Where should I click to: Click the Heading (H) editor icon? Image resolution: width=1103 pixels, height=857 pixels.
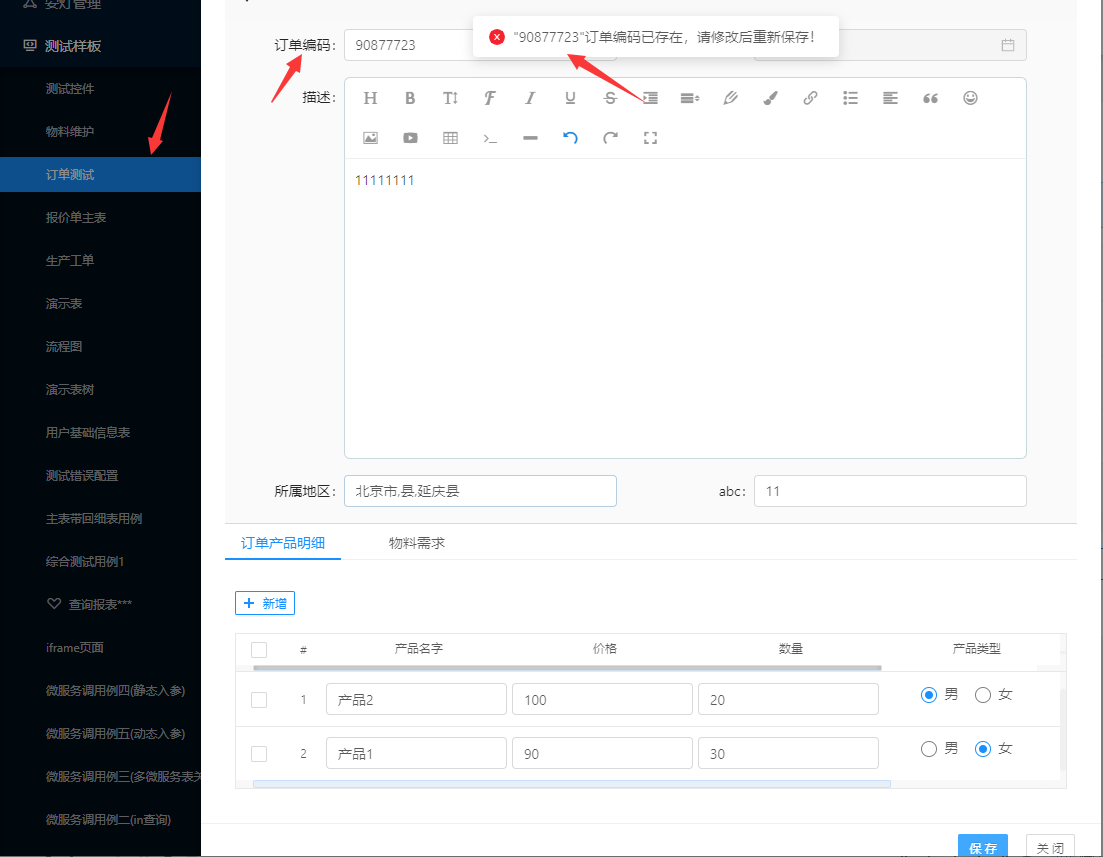tap(370, 98)
